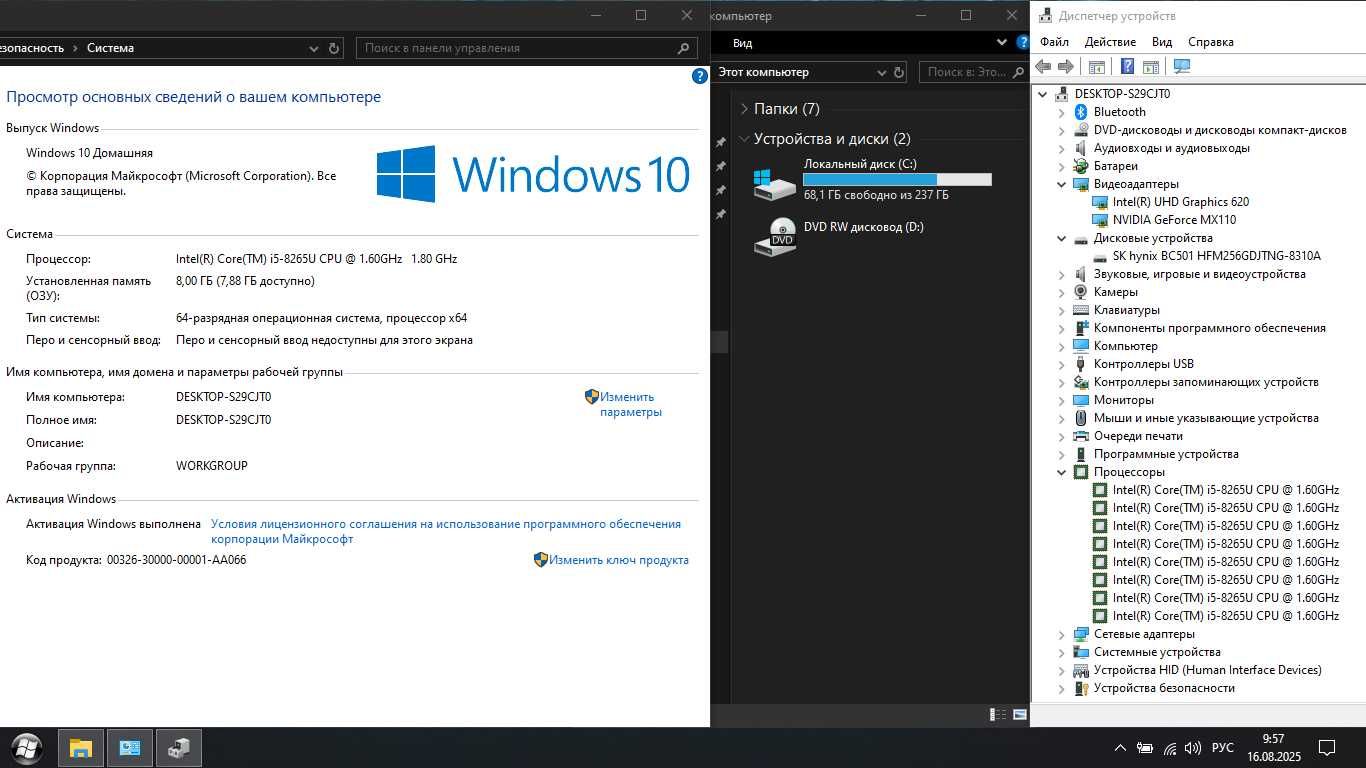Screen dimensions: 1366x768
Task: Click the help icon in the Explorer ribbon
Action: tap(1022, 42)
